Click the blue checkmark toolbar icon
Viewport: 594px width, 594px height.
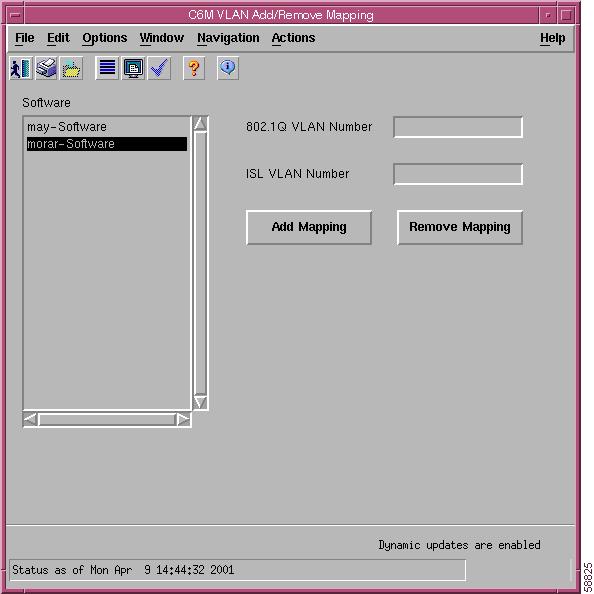[159, 68]
